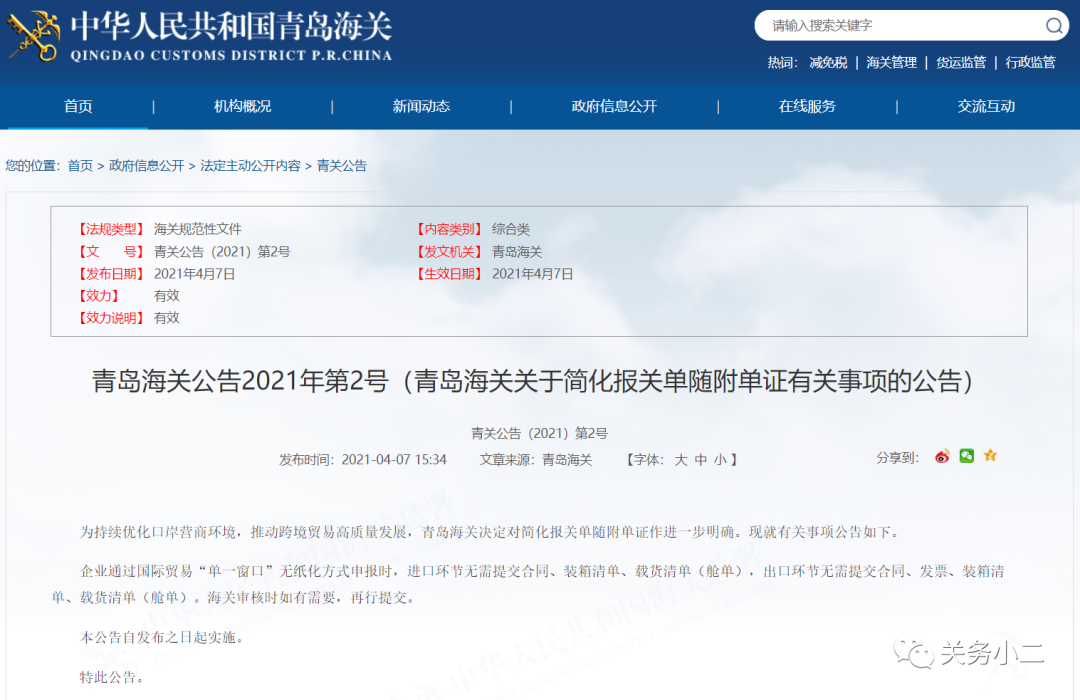Click the Qingdao Customs emblem logo
This screenshot has height=700, width=1080.
tap(32, 38)
